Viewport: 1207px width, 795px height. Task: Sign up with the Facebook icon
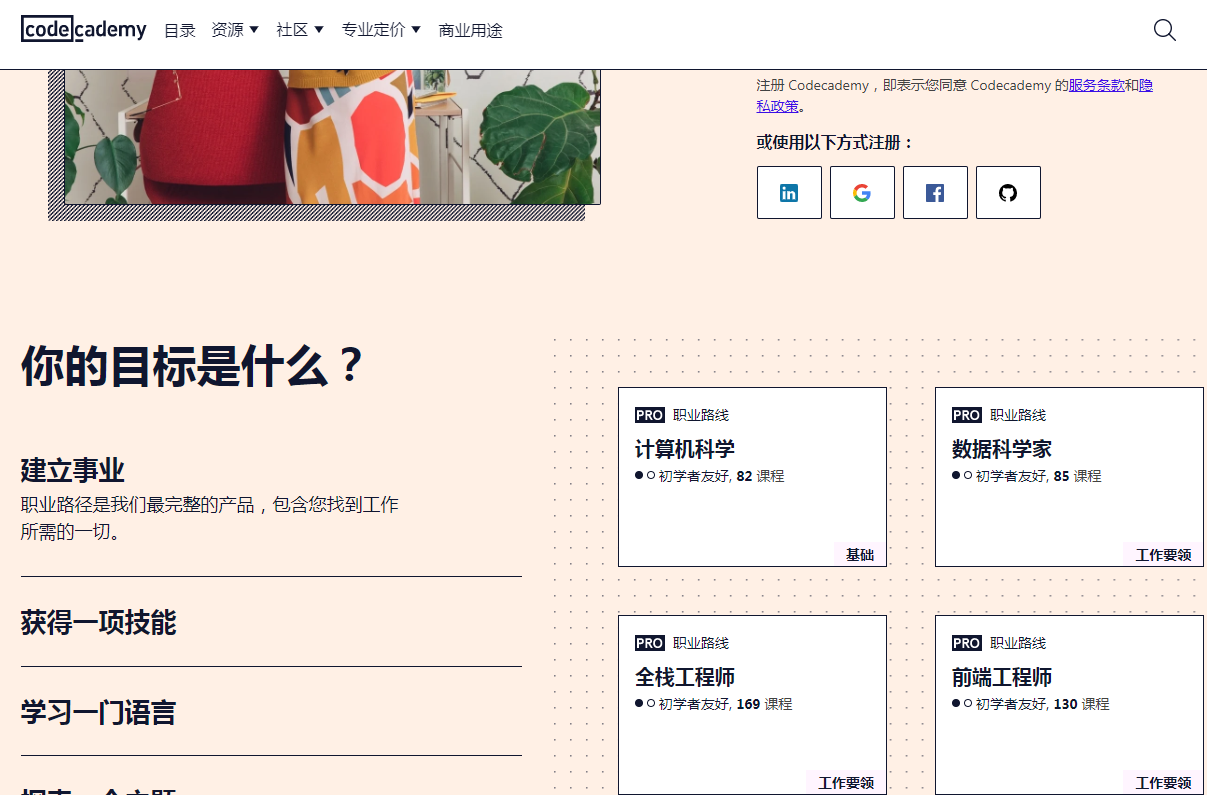(x=935, y=192)
